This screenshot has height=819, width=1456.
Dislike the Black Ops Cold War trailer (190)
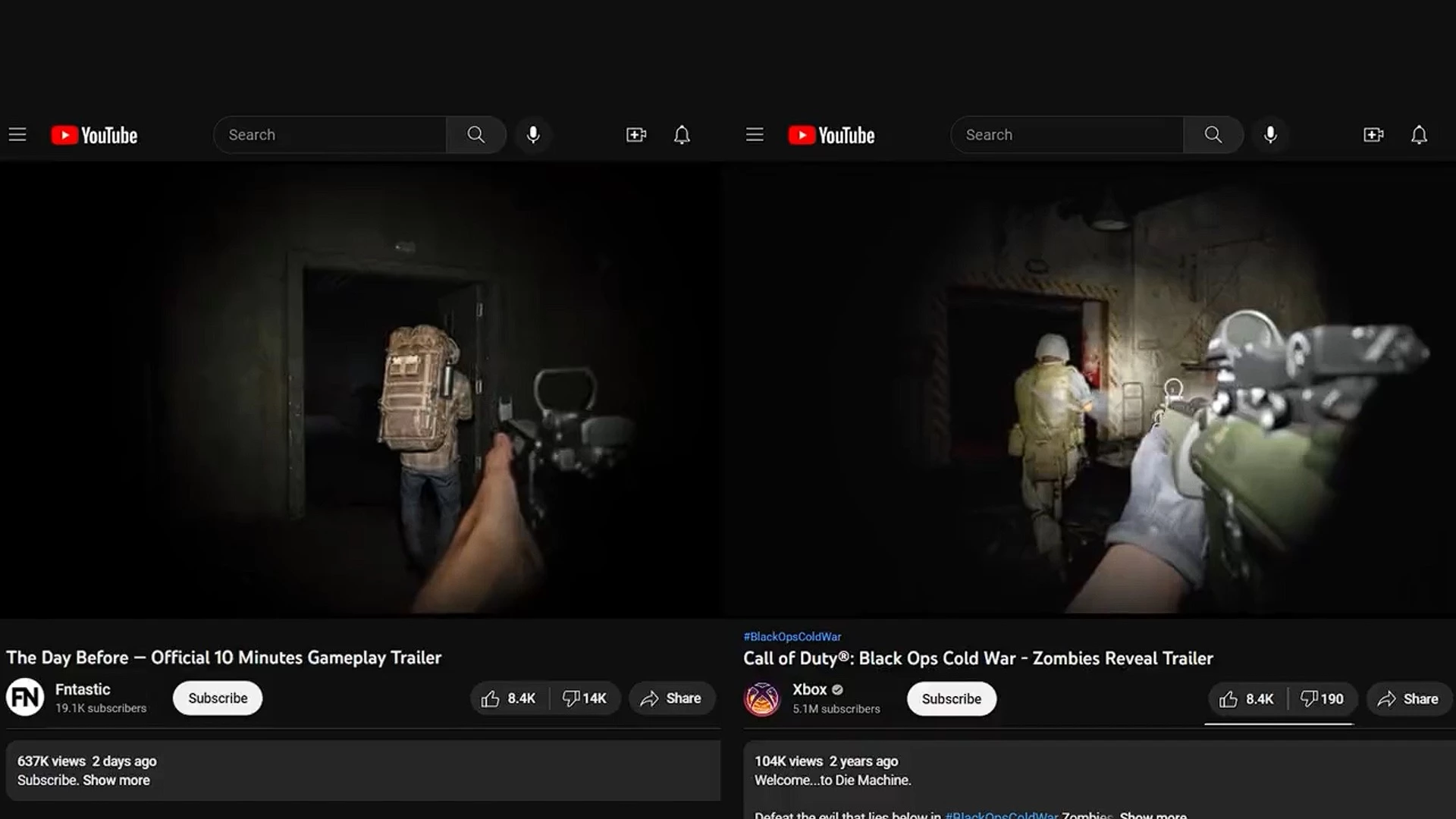coord(1323,699)
